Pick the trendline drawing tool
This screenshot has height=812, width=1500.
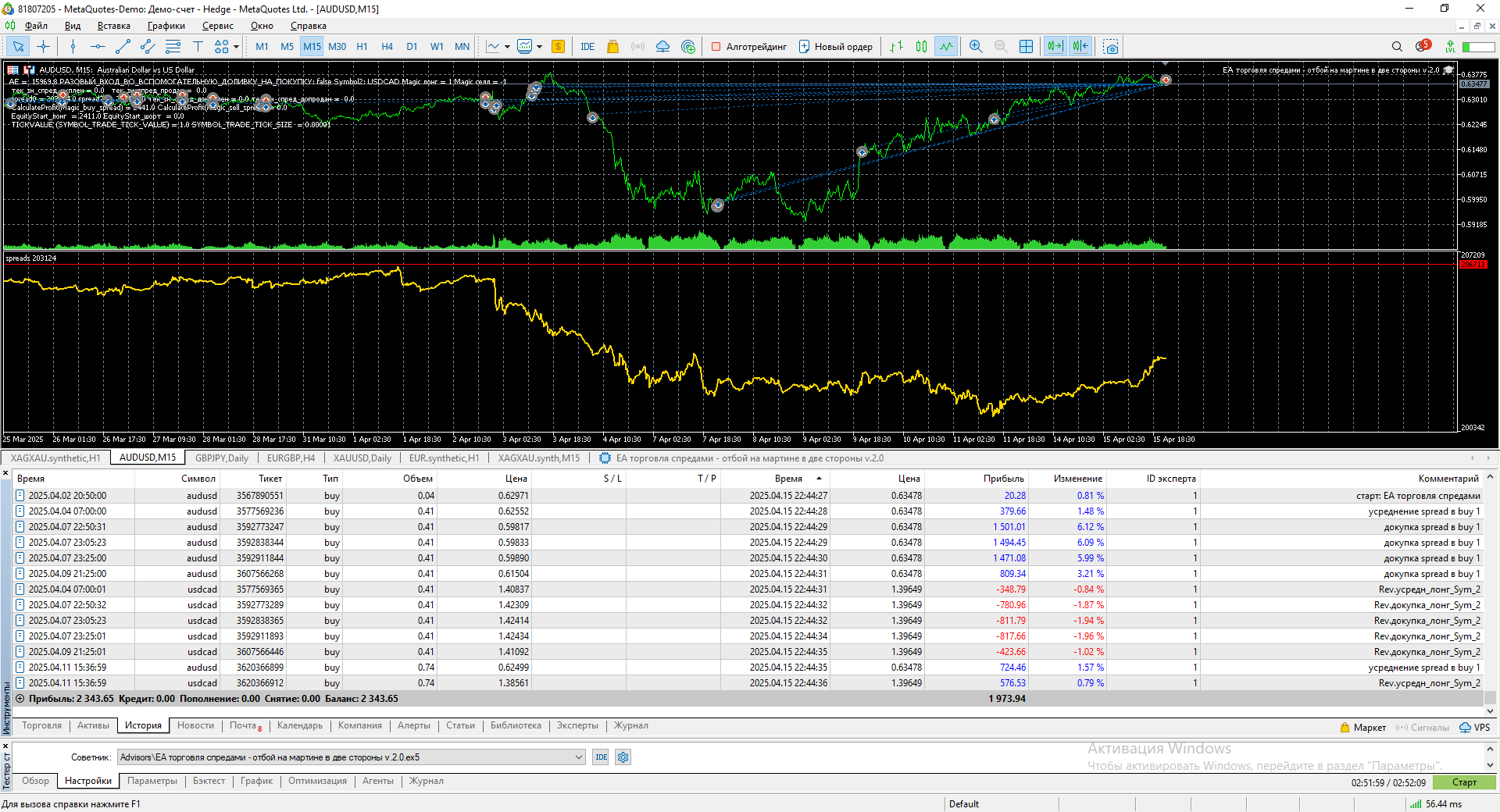[x=123, y=47]
